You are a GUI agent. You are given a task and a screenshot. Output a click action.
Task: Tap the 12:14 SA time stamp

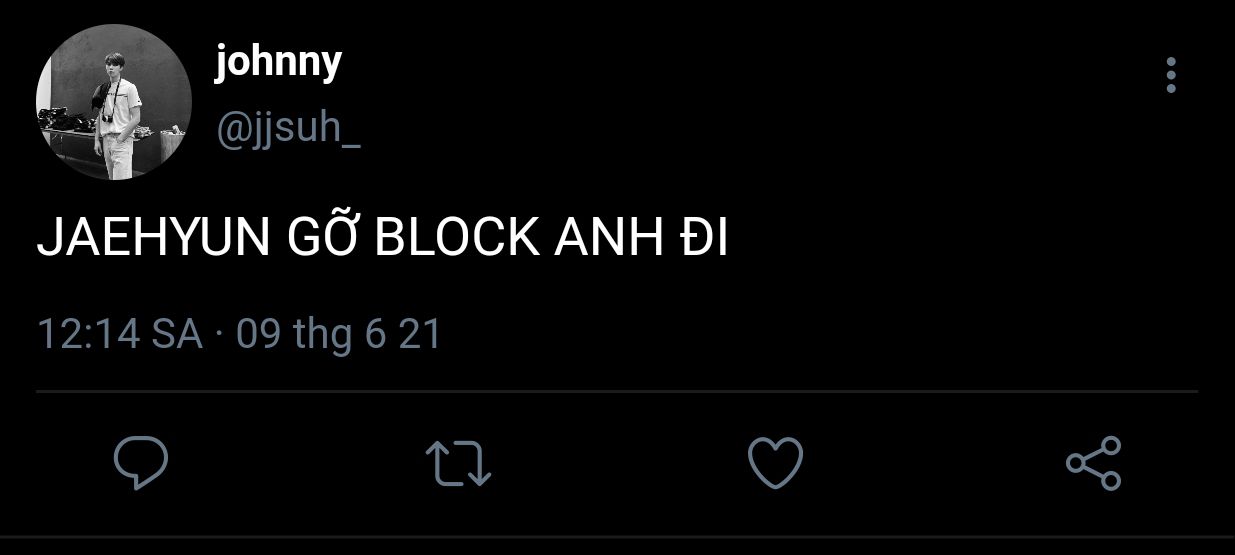pos(120,333)
